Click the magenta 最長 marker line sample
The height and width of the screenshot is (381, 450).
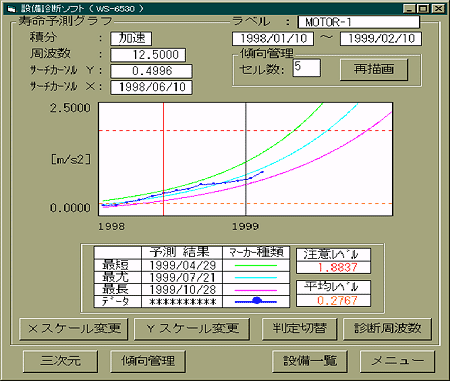click(x=256, y=290)
